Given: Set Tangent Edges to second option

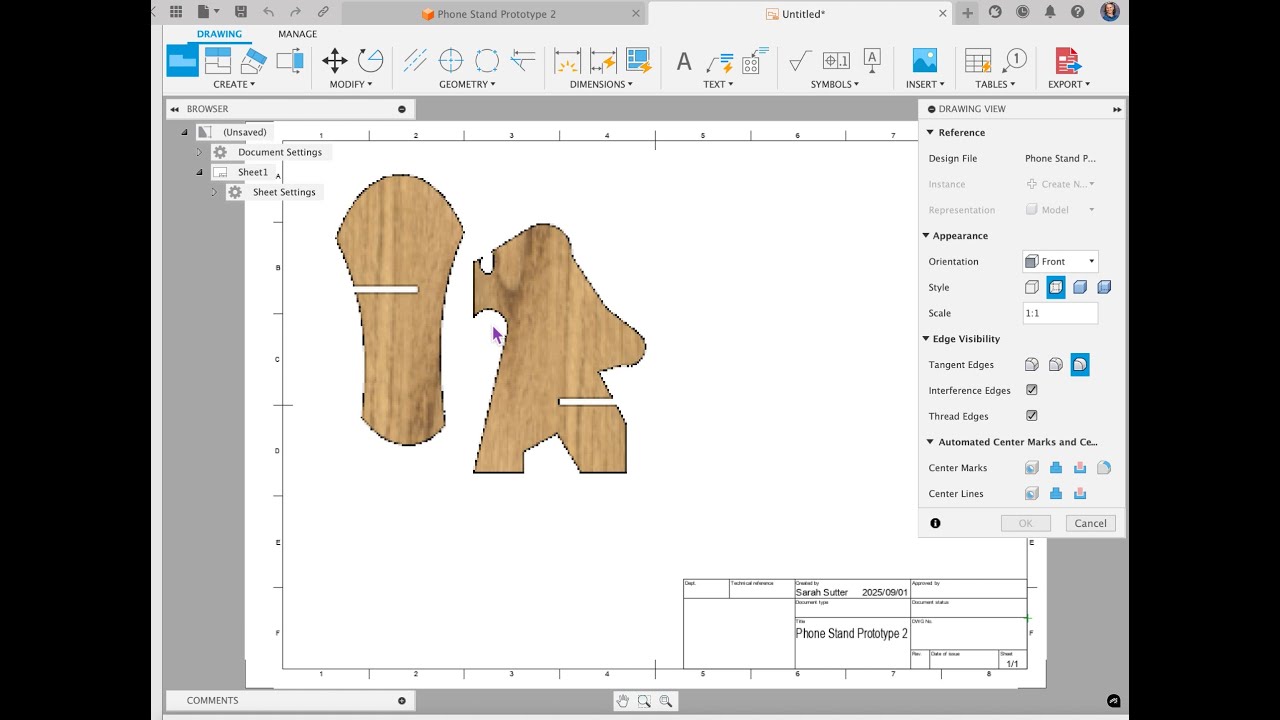Looking at the screenshot, I should (1056, 365).
